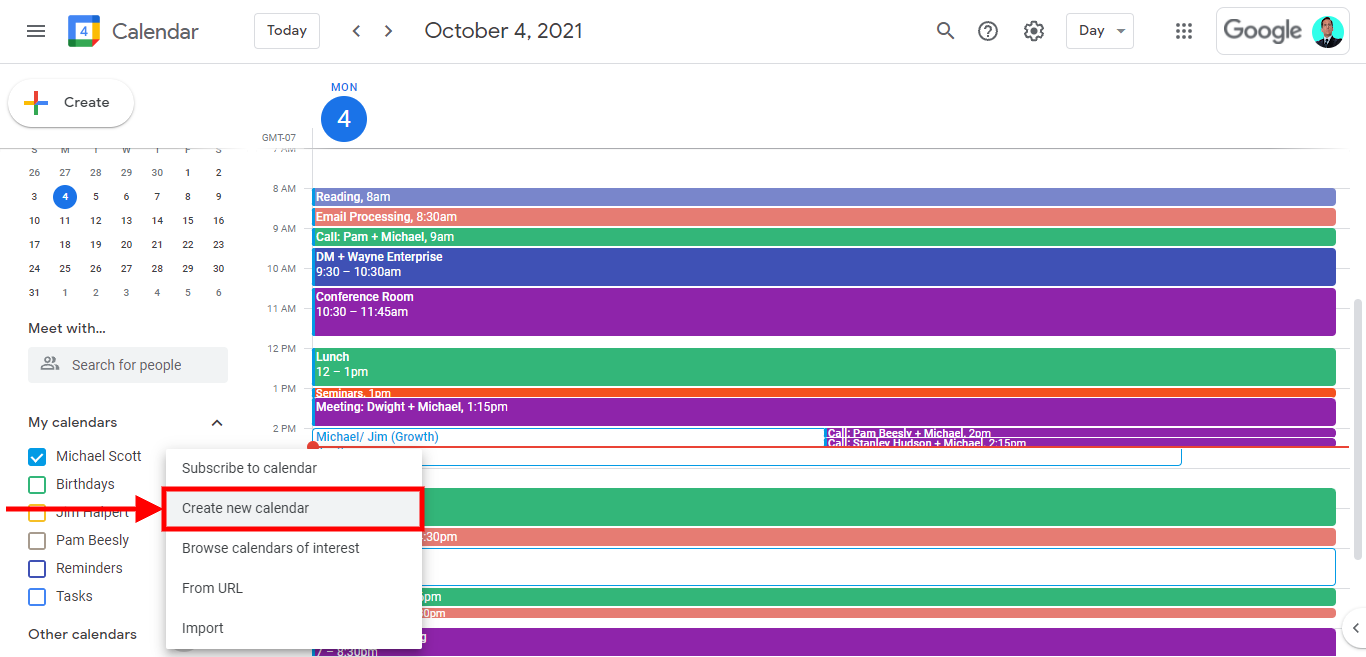The width and height of the screenshot is (1366, 657).
Task: Select highlighted day 4 in mini calendar
Action: (x=65, y=197)
